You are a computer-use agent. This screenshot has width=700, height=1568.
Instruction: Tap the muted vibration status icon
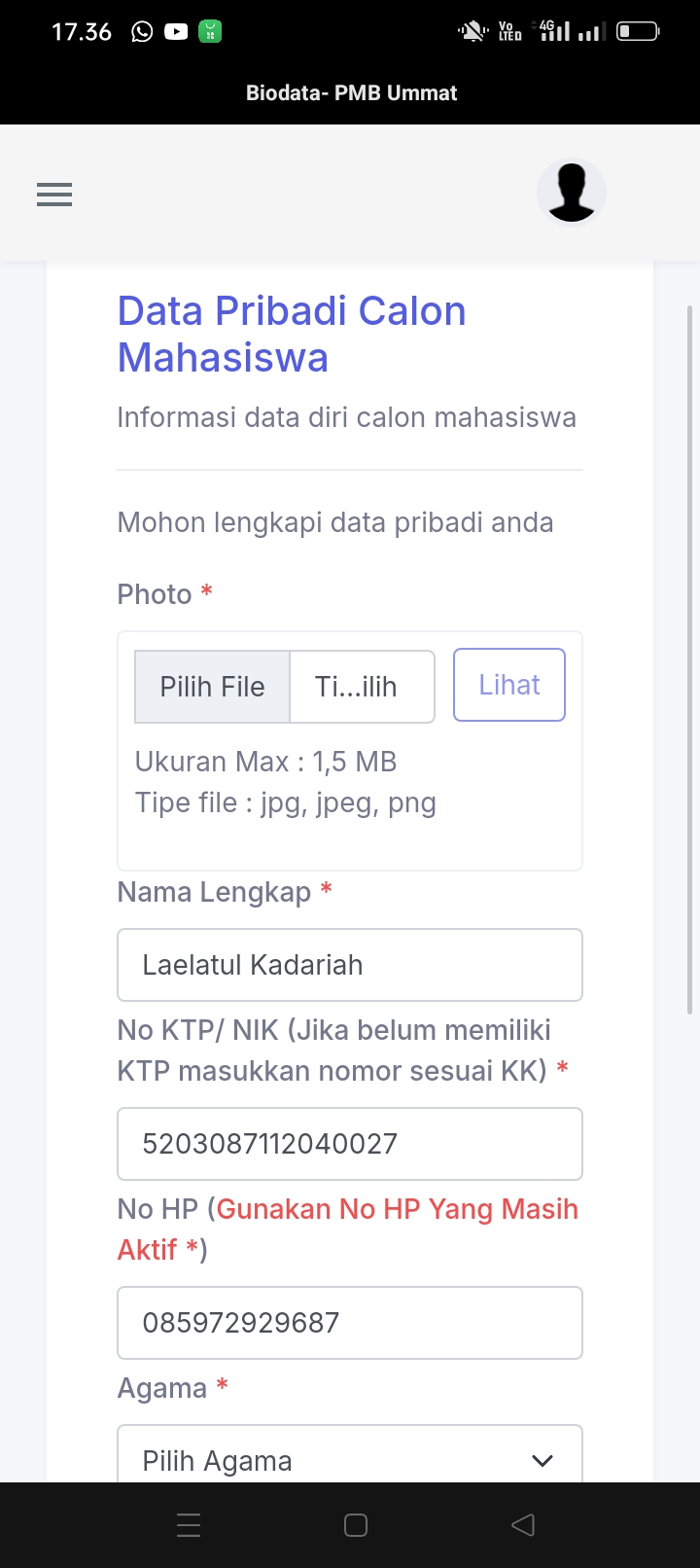coord(472,32)
